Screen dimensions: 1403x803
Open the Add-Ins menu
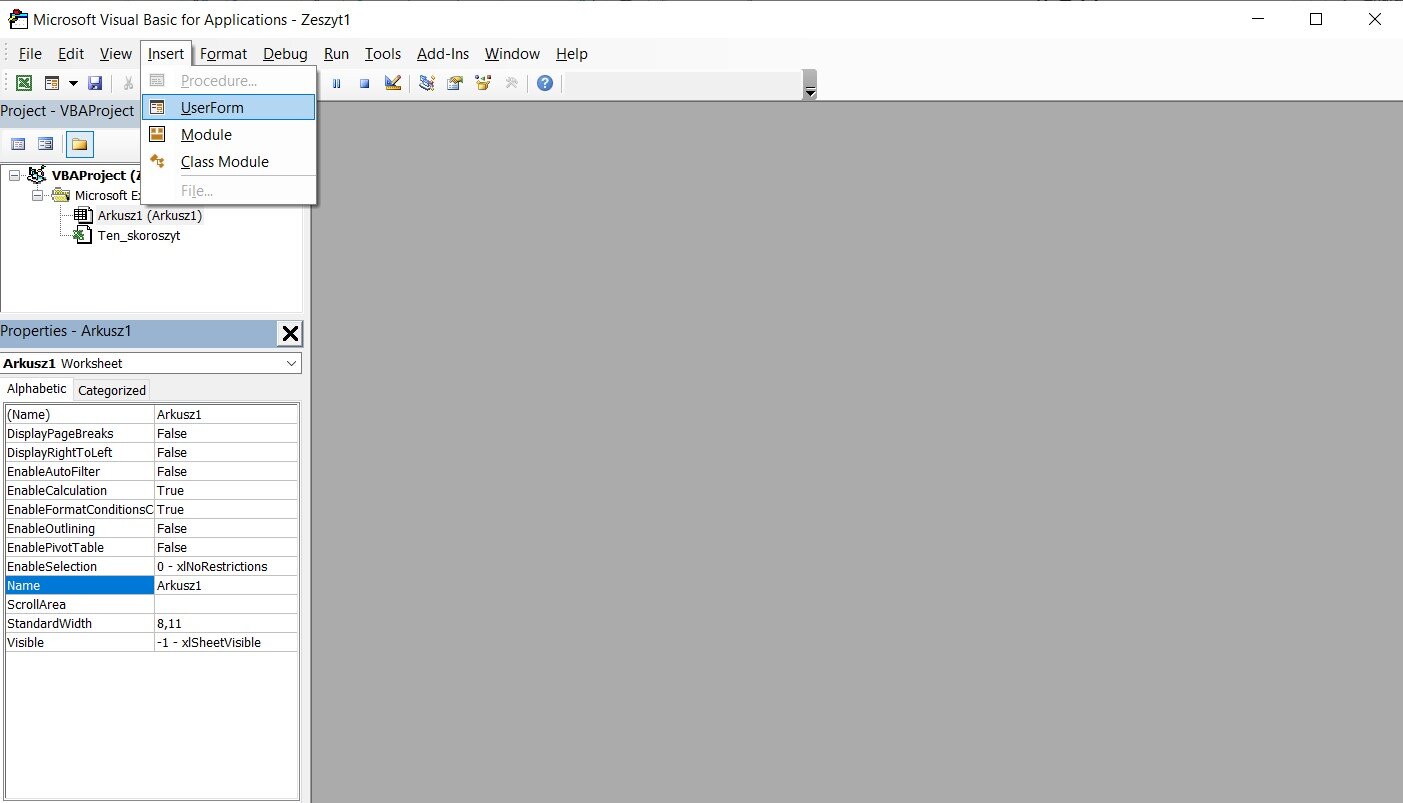point(443,54)
